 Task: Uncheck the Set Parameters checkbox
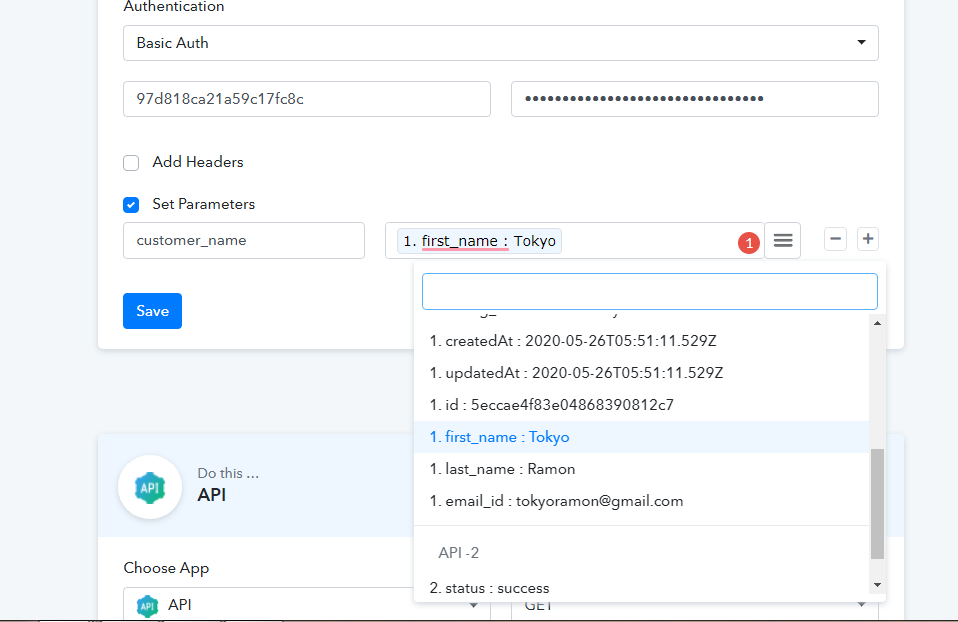(x=131, y=204)
